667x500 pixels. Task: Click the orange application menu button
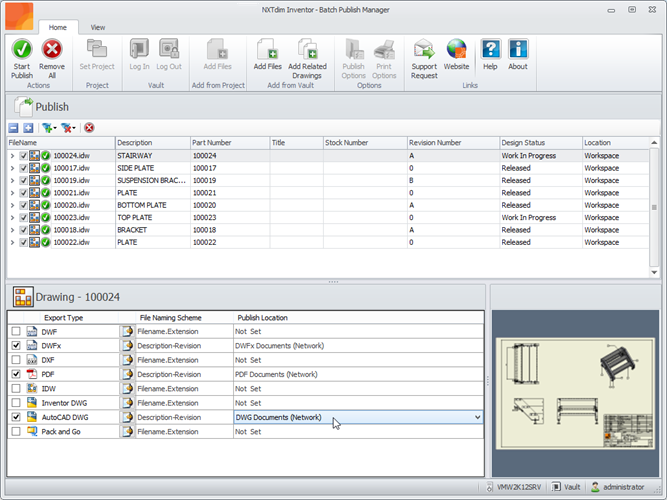tap(19, 17)
